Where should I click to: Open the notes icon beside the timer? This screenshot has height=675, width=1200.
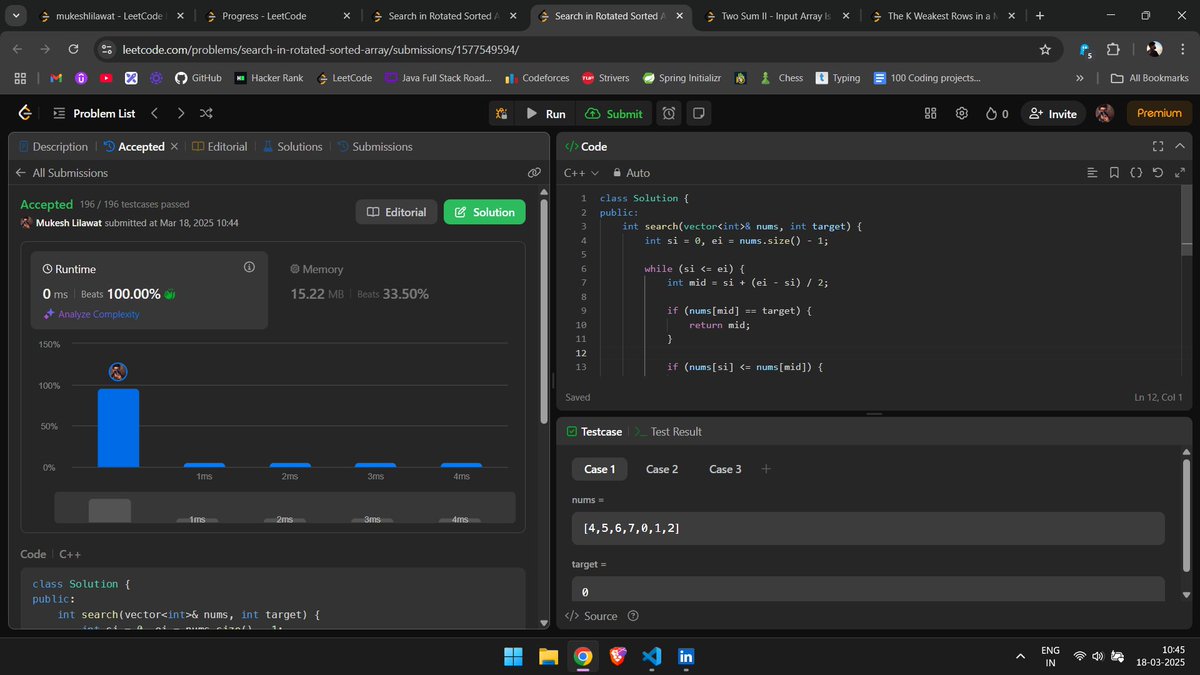coord(699,114)
